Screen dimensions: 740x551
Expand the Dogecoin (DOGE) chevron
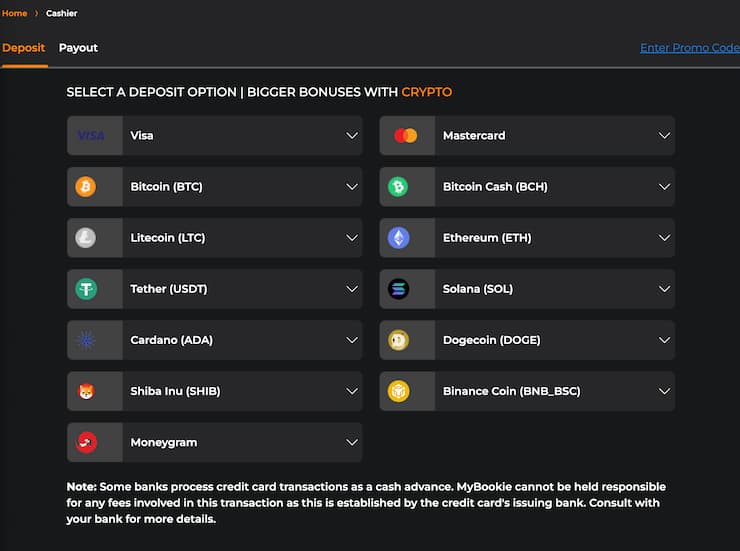pyautogui.click(x=664, y=340)
